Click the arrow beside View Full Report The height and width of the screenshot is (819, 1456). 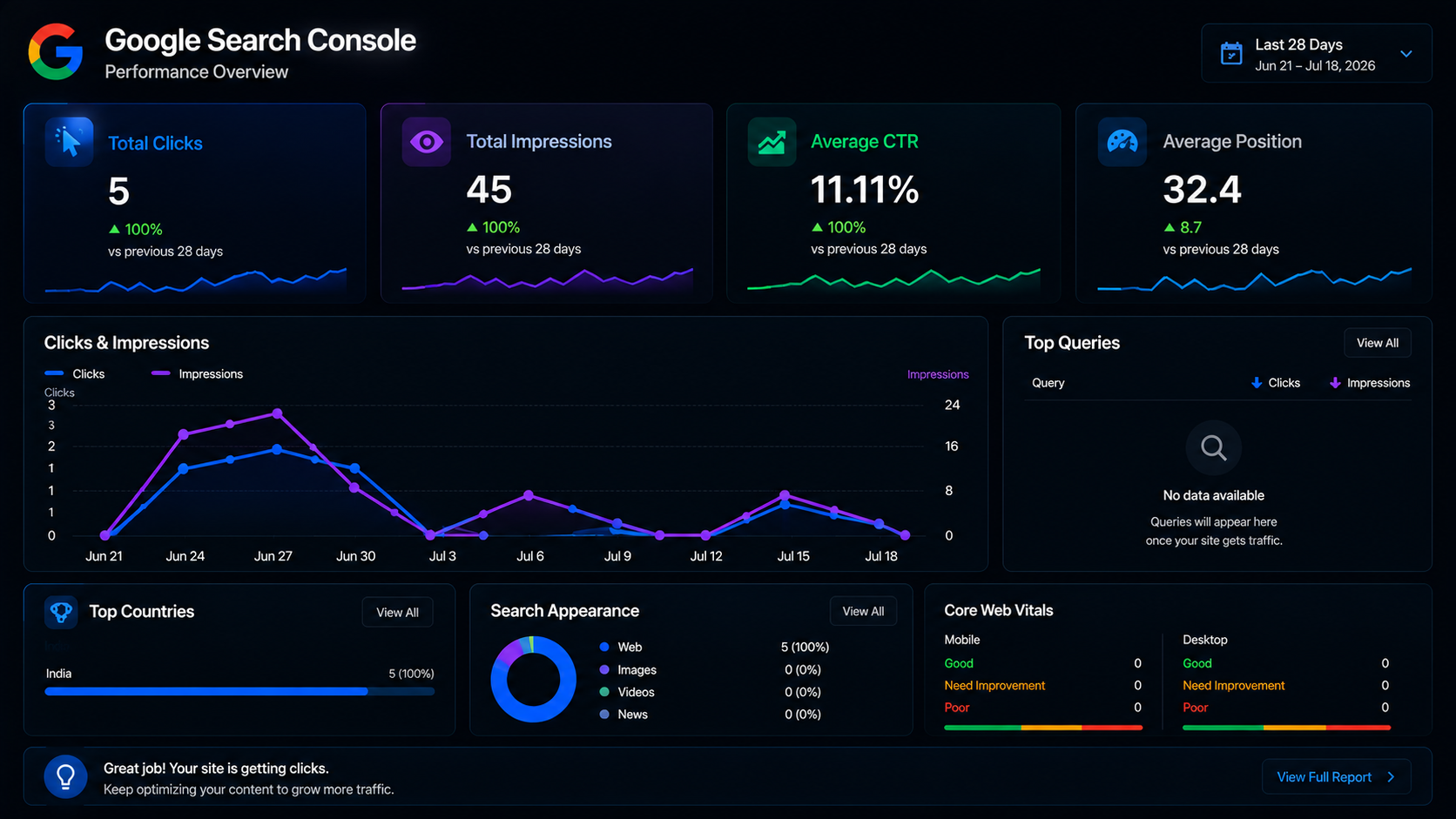[x=1391, y=777]
